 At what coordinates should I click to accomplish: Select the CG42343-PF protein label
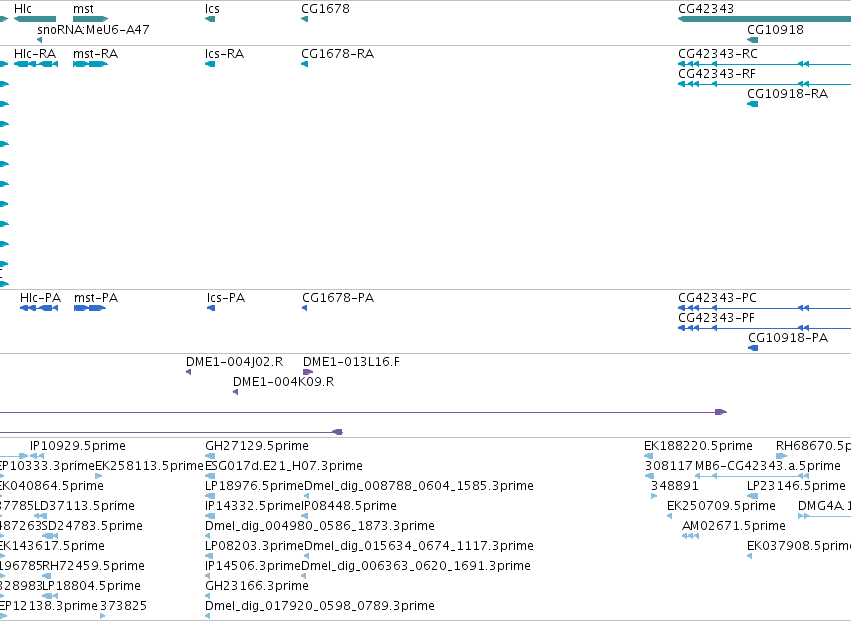[716, 318]
